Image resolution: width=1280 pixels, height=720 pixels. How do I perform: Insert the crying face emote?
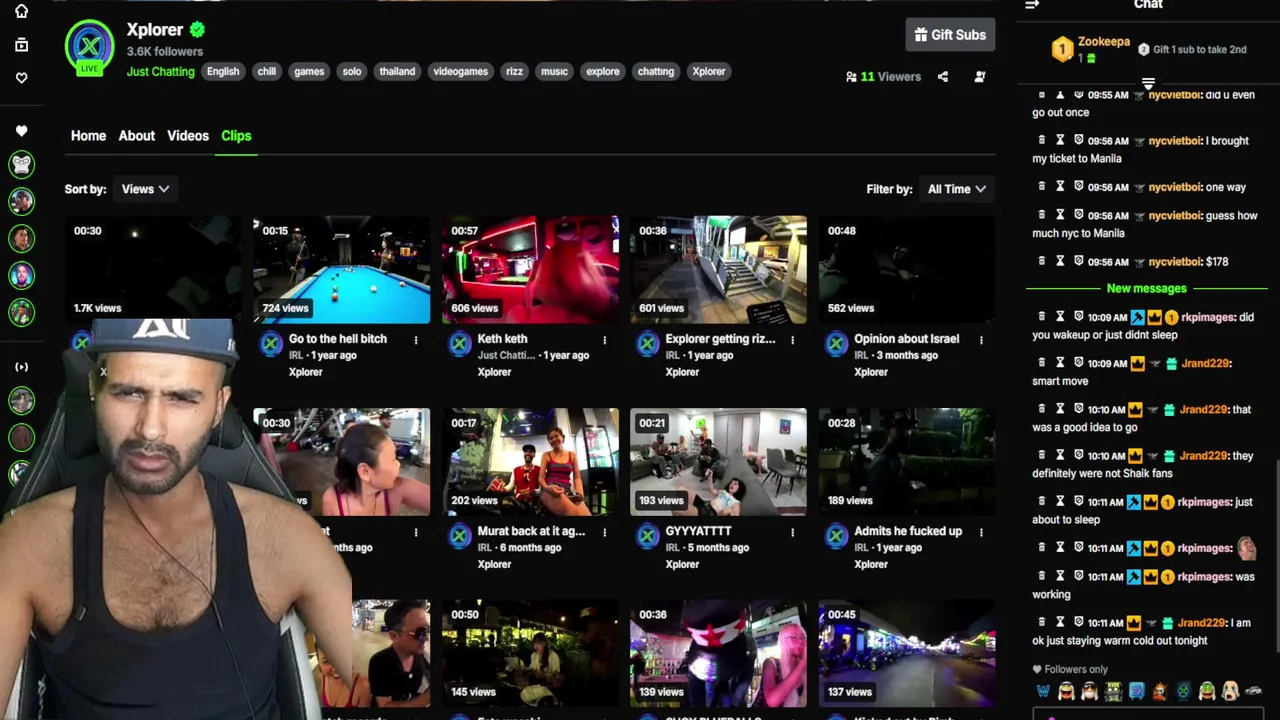(x=1230, y=691)
